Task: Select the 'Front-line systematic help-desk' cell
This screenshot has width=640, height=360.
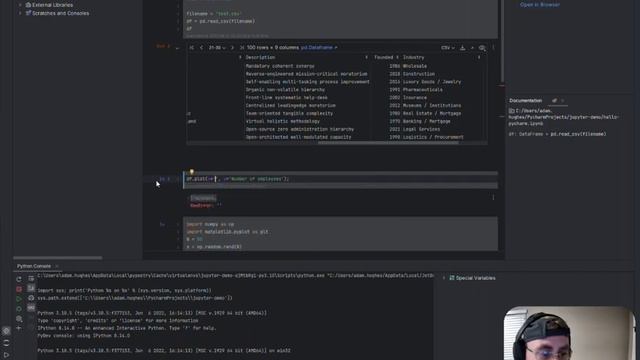Action: click(x=286, y=98)
